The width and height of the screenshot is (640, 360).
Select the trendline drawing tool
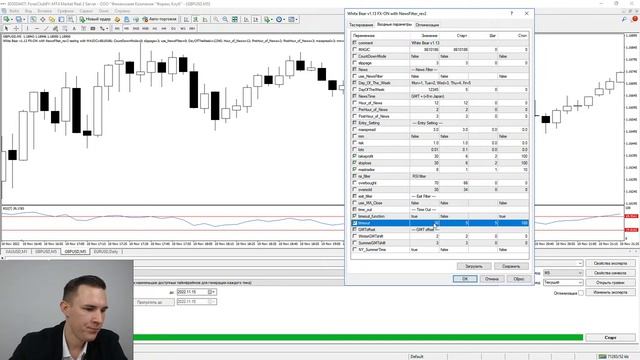tap(46, 29)
